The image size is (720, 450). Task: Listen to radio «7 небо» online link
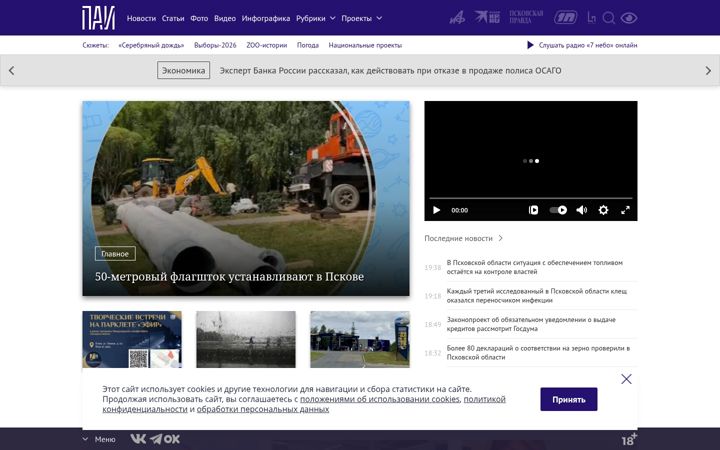[x=588, y=45]
